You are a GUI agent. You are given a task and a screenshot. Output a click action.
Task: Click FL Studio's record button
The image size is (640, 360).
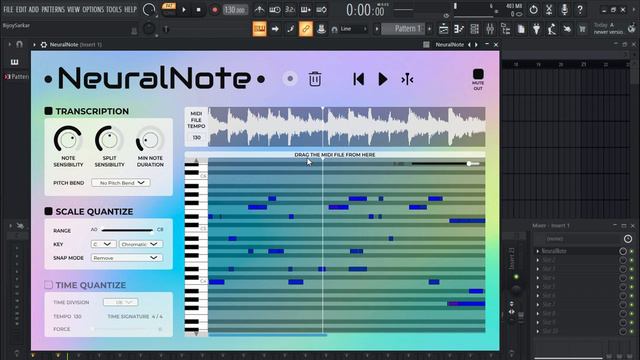[214, 9]
